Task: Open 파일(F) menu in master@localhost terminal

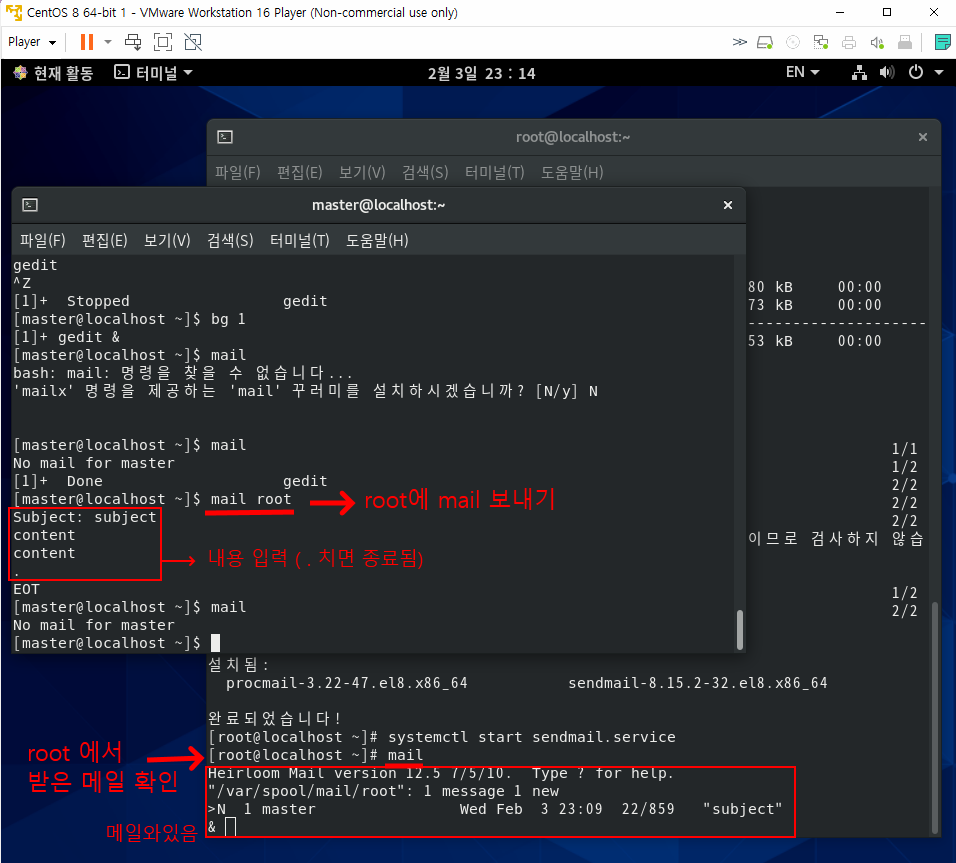Action: click(x=42, y=240)
